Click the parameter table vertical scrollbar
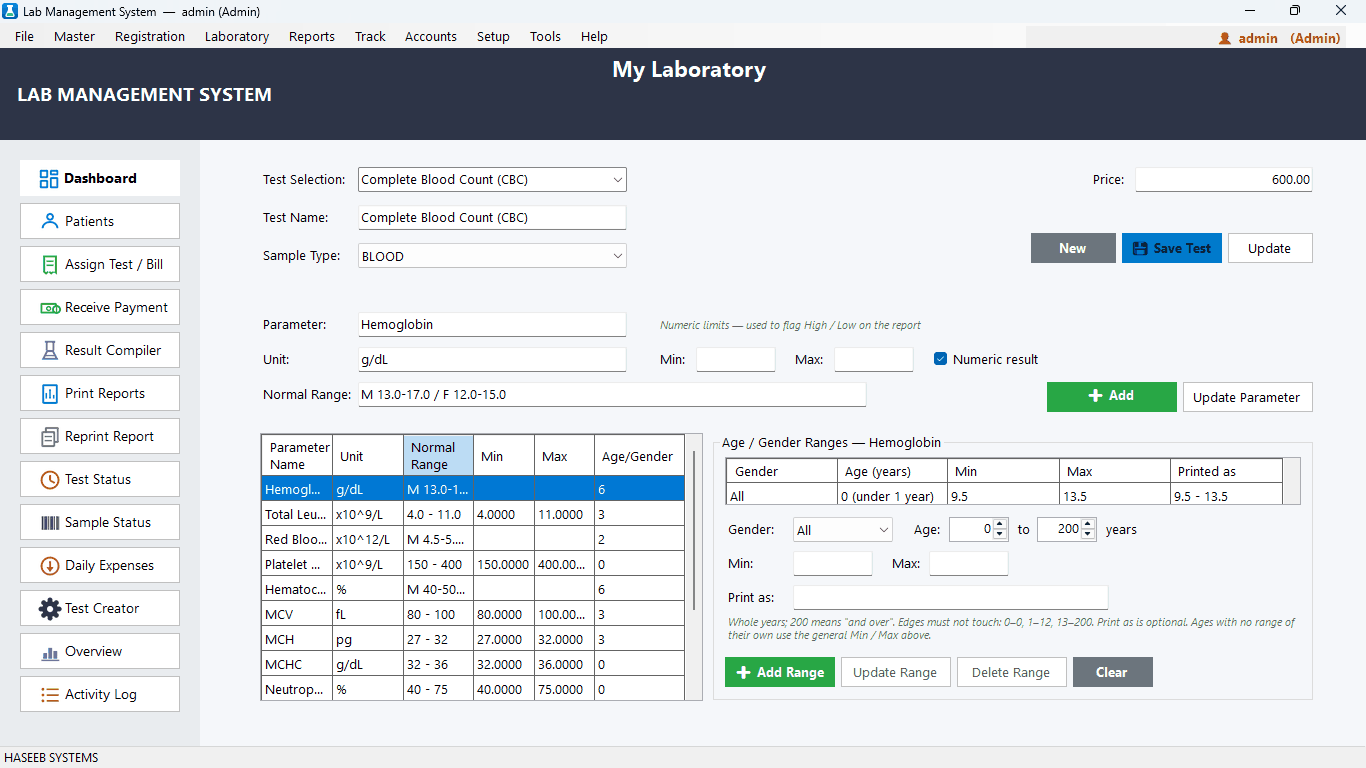Viewport: 1366px width, 768px height. click(x=694, y=530)
